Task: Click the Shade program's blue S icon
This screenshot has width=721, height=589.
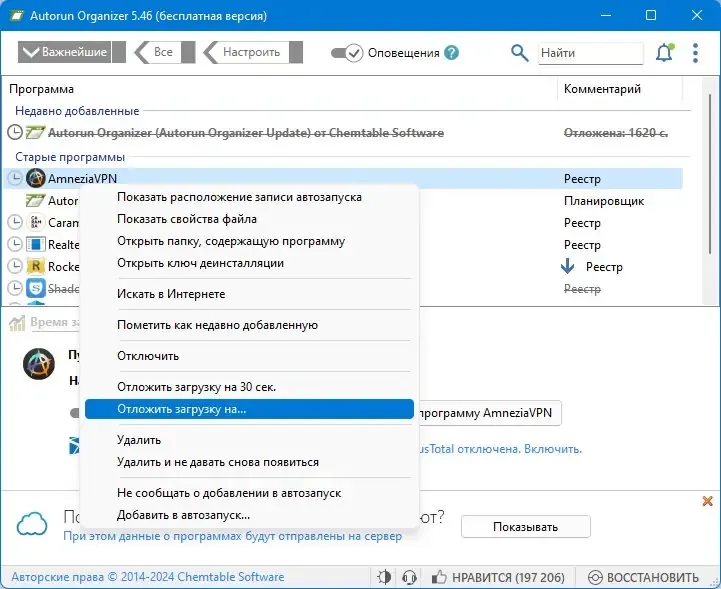Action: [x=35, y=288]
